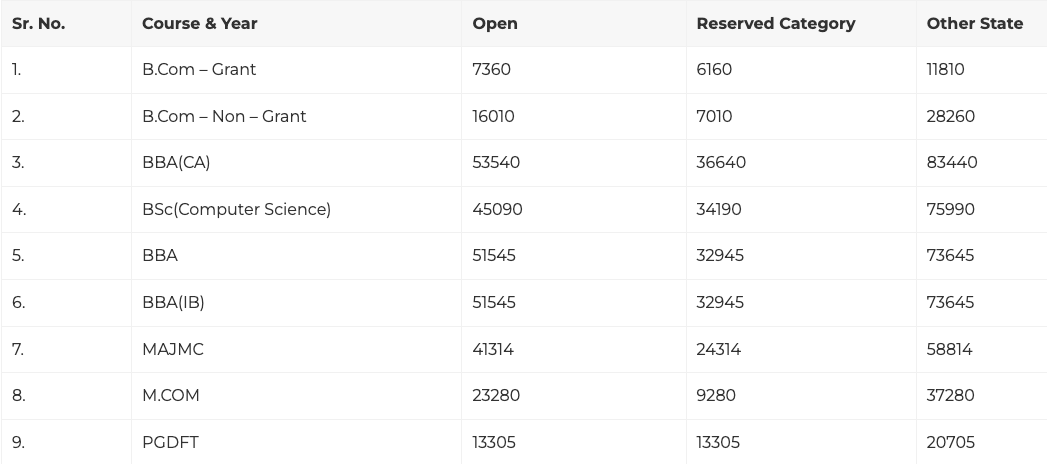Select the 'Other State' column header
This screenshot has height=464, width=1047.
click(974, 23)
